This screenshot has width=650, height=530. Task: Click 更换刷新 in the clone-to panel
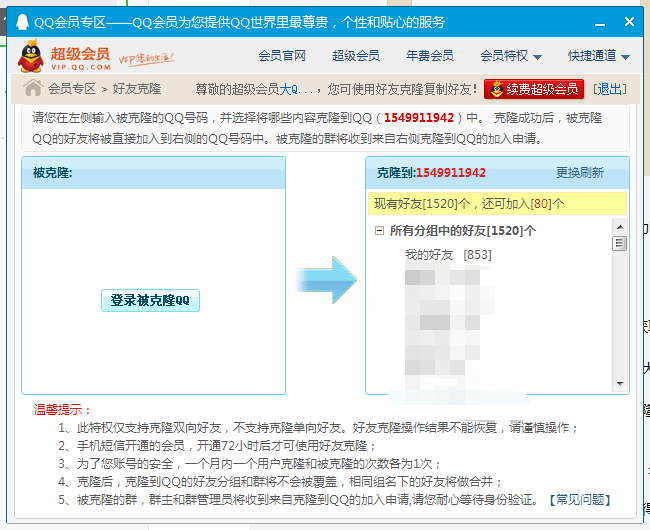coord(580,173)
